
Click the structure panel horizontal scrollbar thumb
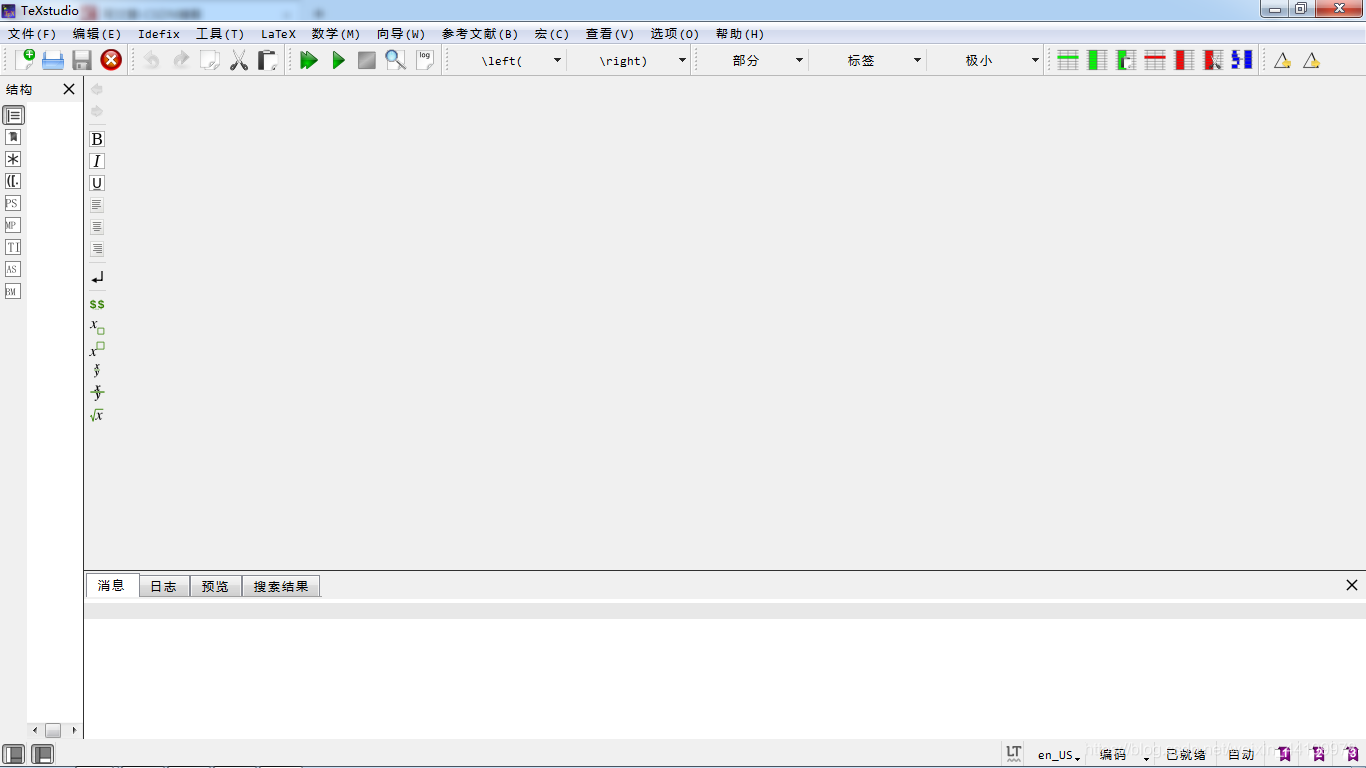pyautogui.click(x=53, y=730)
